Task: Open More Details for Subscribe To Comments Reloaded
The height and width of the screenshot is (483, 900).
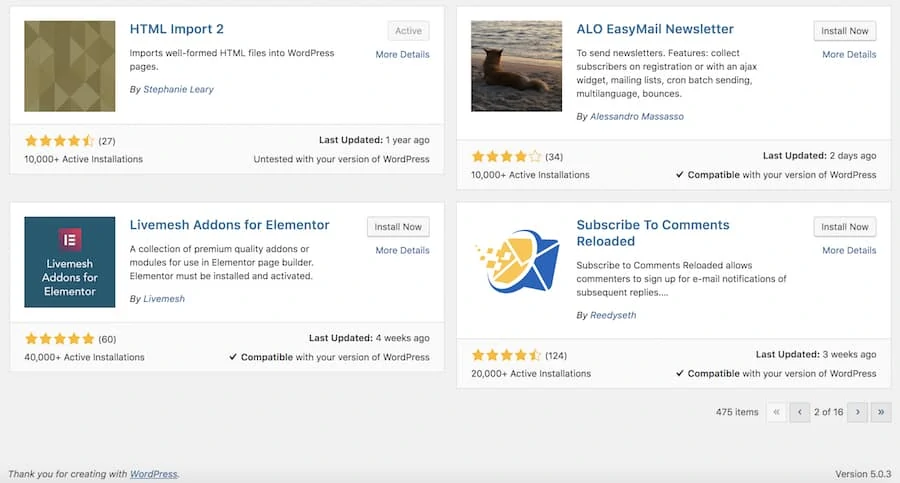Action: coord(849,250)
